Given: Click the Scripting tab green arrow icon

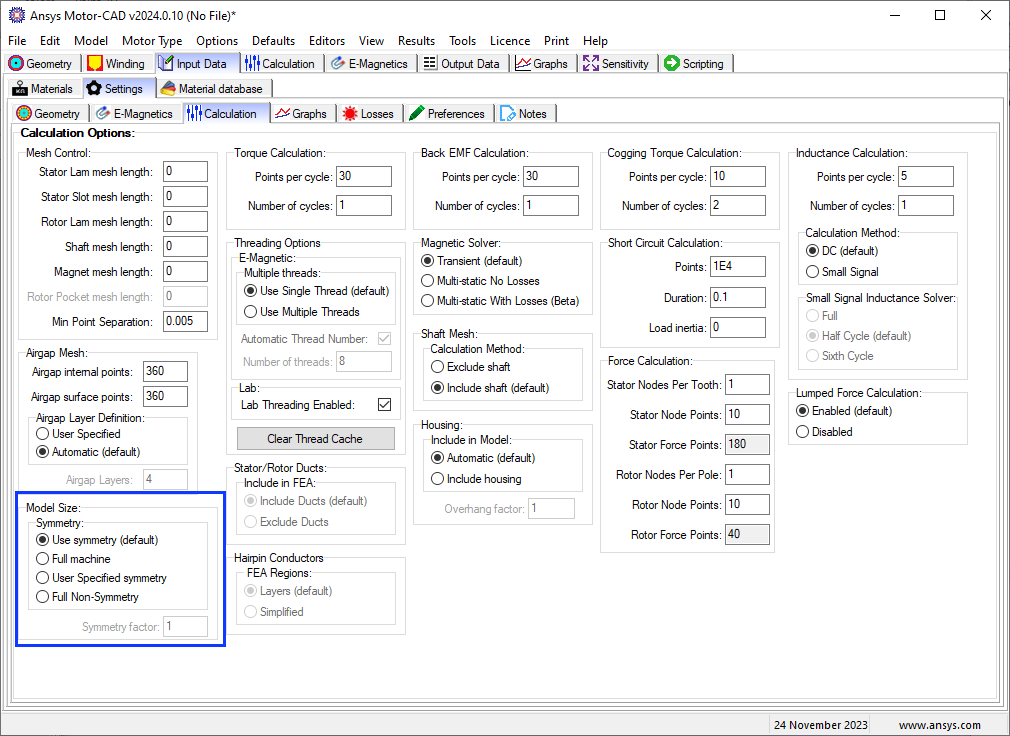Looking at the screenshot, I should coord(671,63).
